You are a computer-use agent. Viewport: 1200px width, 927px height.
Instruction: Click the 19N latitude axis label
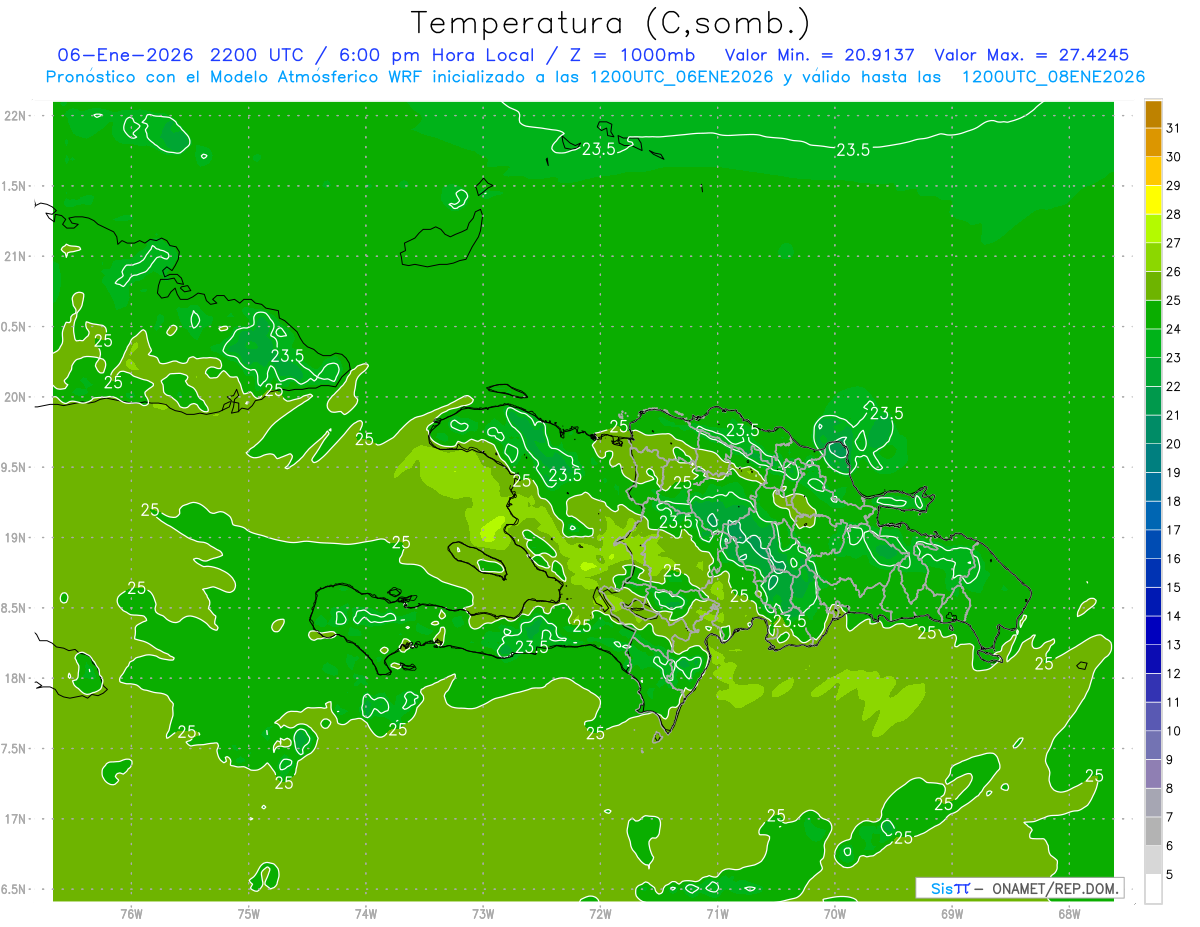16,538
